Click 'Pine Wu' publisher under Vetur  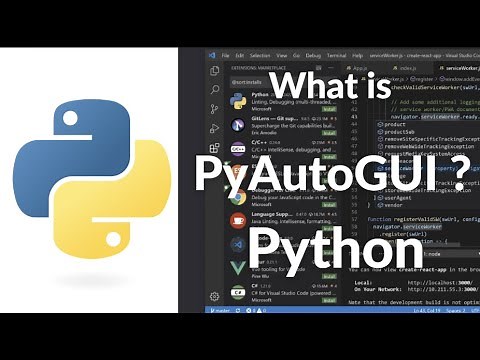[260, 276]
